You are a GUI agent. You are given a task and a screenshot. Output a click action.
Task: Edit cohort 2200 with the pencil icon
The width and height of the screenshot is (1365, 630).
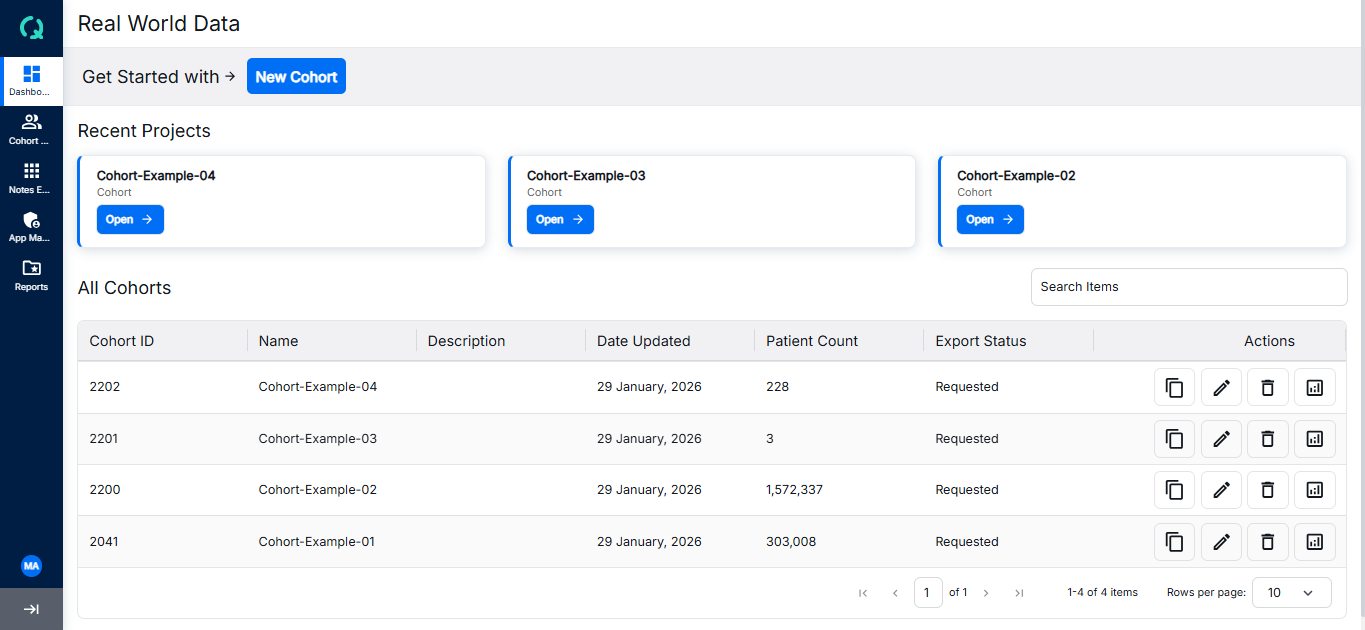(x=1221, y=490)
